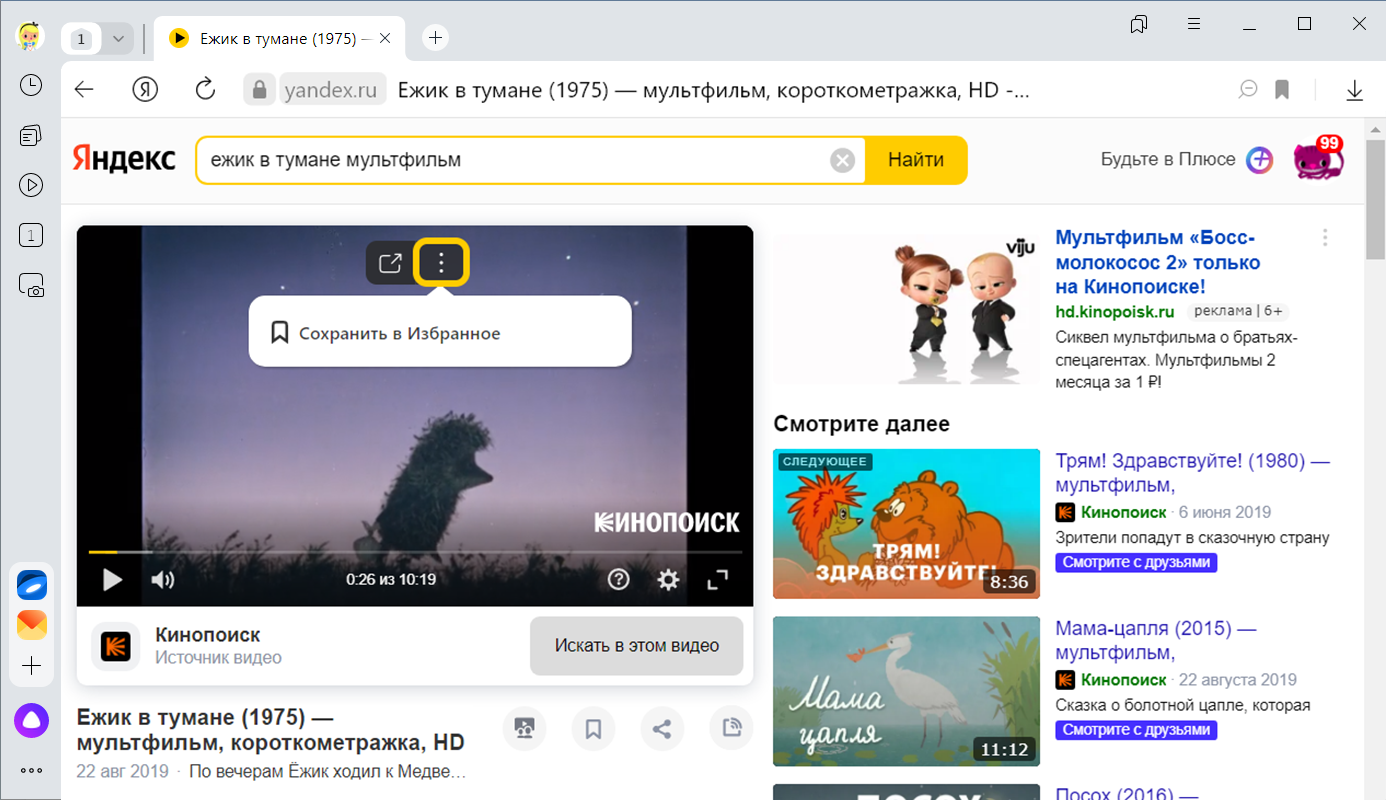The width and height of the screenshot is (1386, 800).
Task: Open the Мама-цапля video thumbnail
Action: coord(907,691)
